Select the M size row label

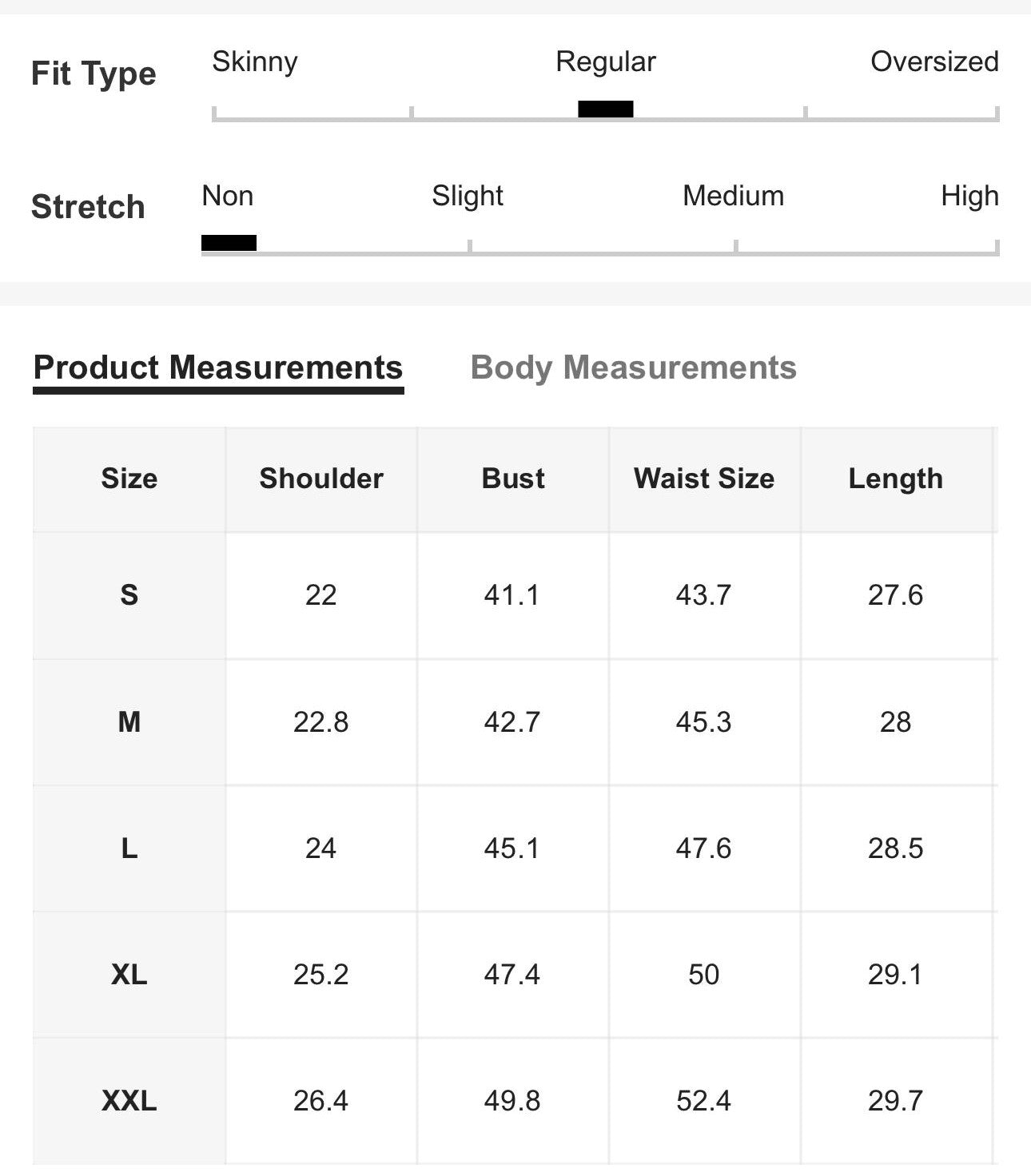tap(129, 722)
